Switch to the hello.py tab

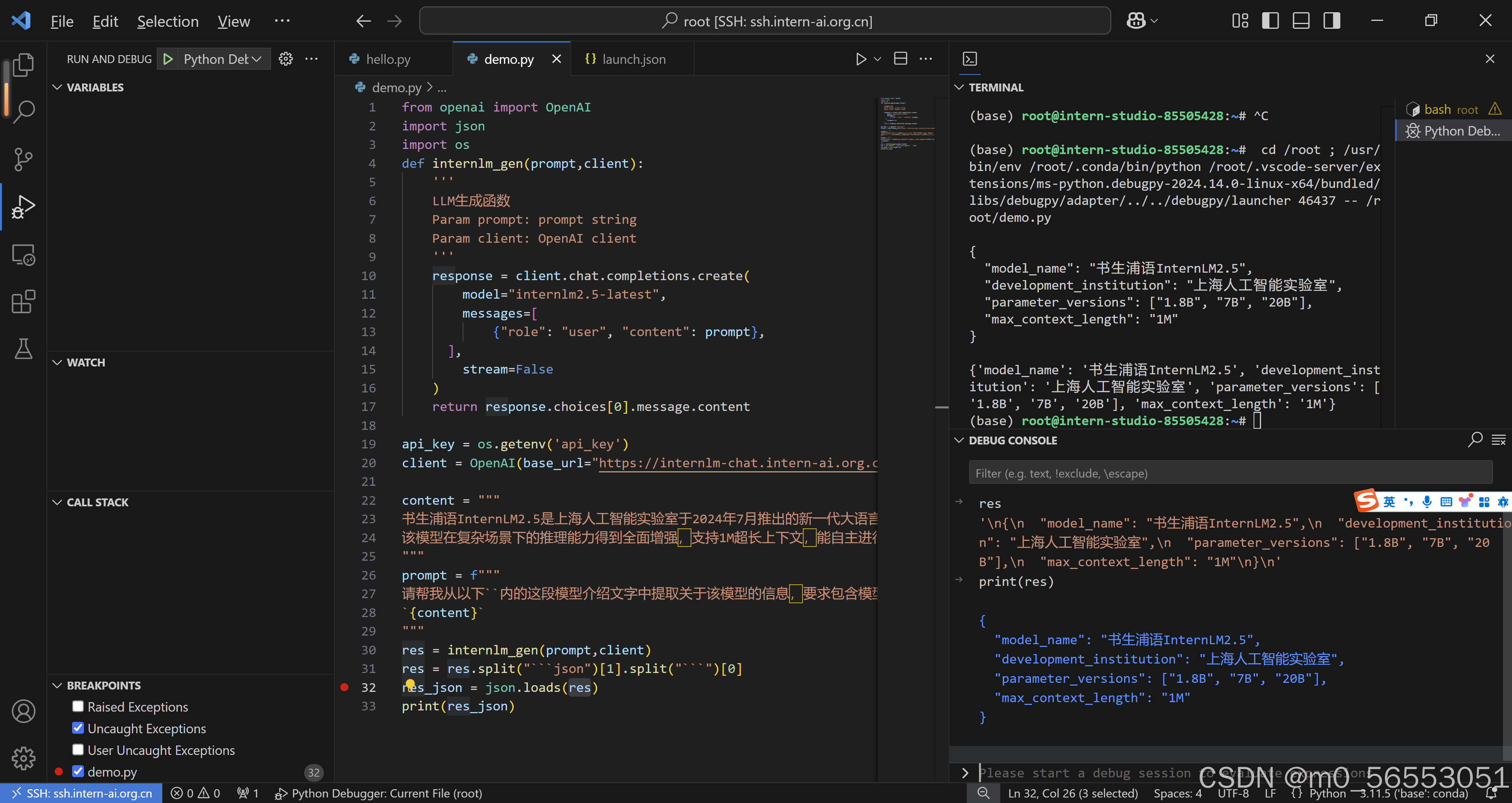[x=387, y=59]
